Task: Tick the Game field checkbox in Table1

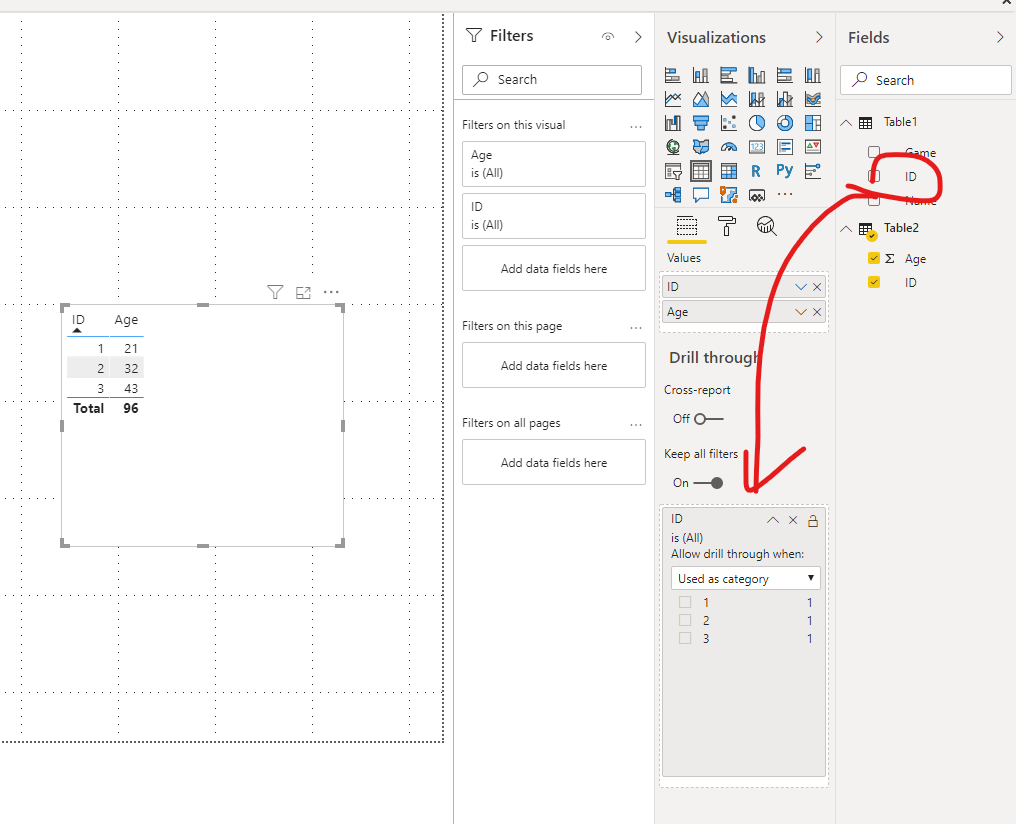Action: (x=874, y=153)
